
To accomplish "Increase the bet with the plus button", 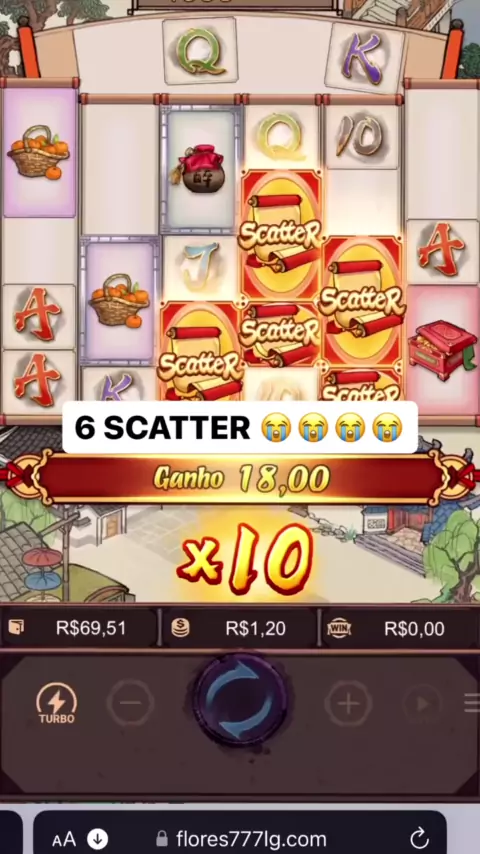I will tap(349, 704).
